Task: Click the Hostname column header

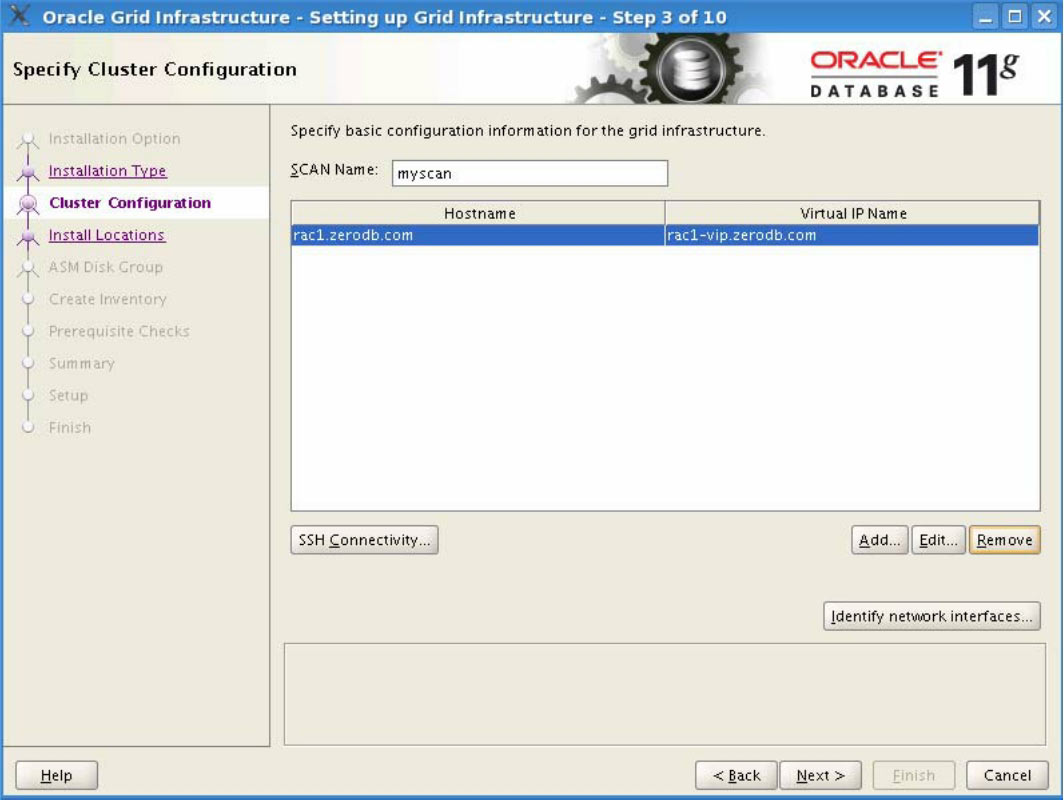Action: tap(479, 213)
